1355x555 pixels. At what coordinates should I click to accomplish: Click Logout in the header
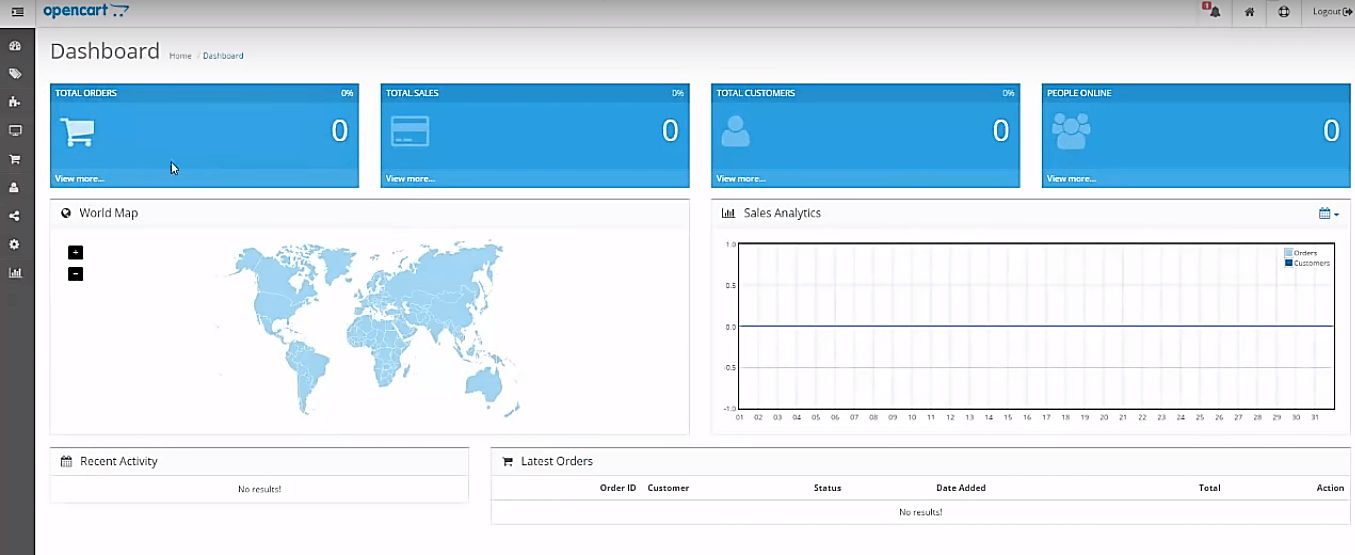click(x=1332, y=12)
